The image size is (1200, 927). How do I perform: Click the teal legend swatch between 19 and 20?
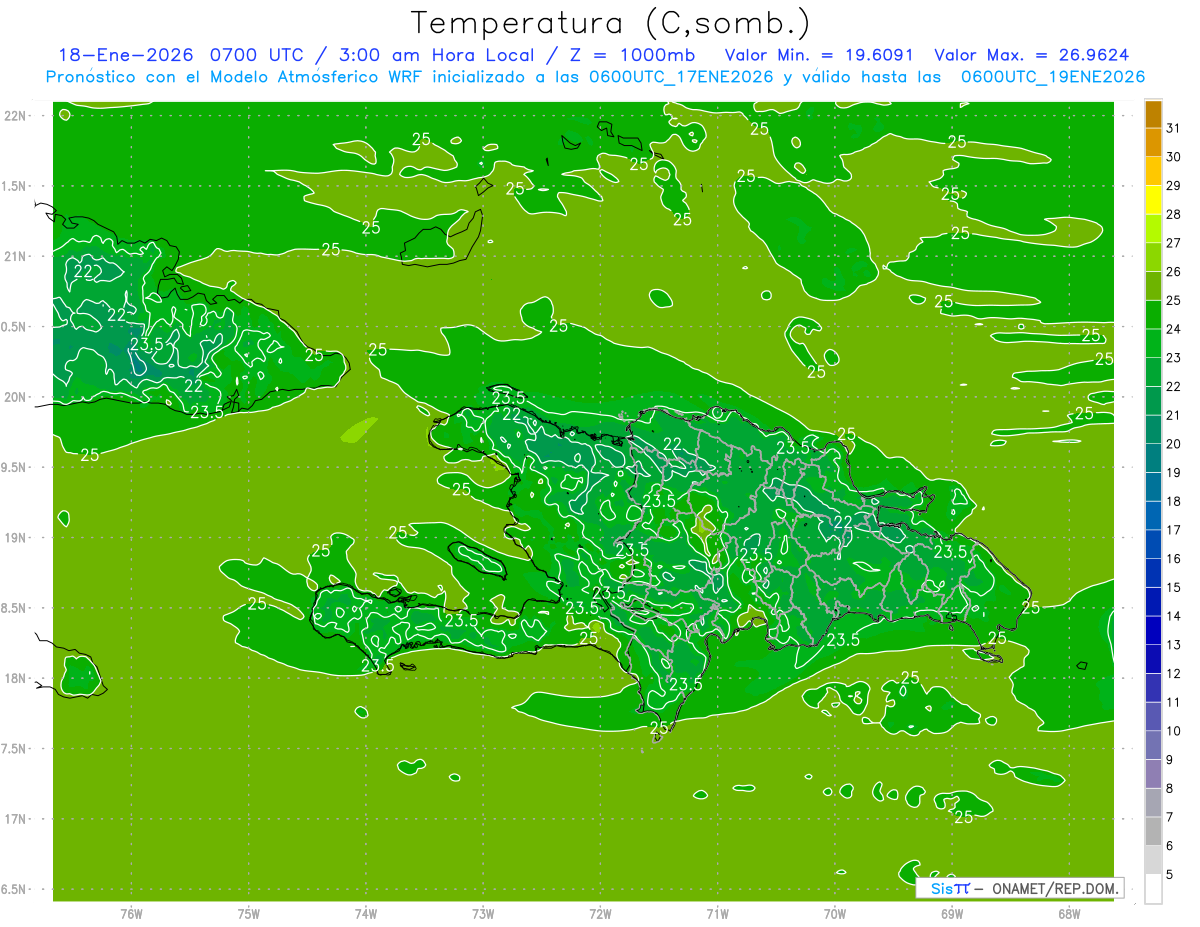(x=1153, y=459)
